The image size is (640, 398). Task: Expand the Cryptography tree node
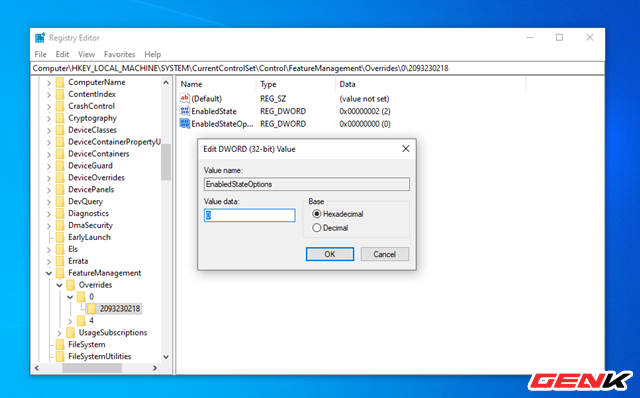tap(49, 118)
